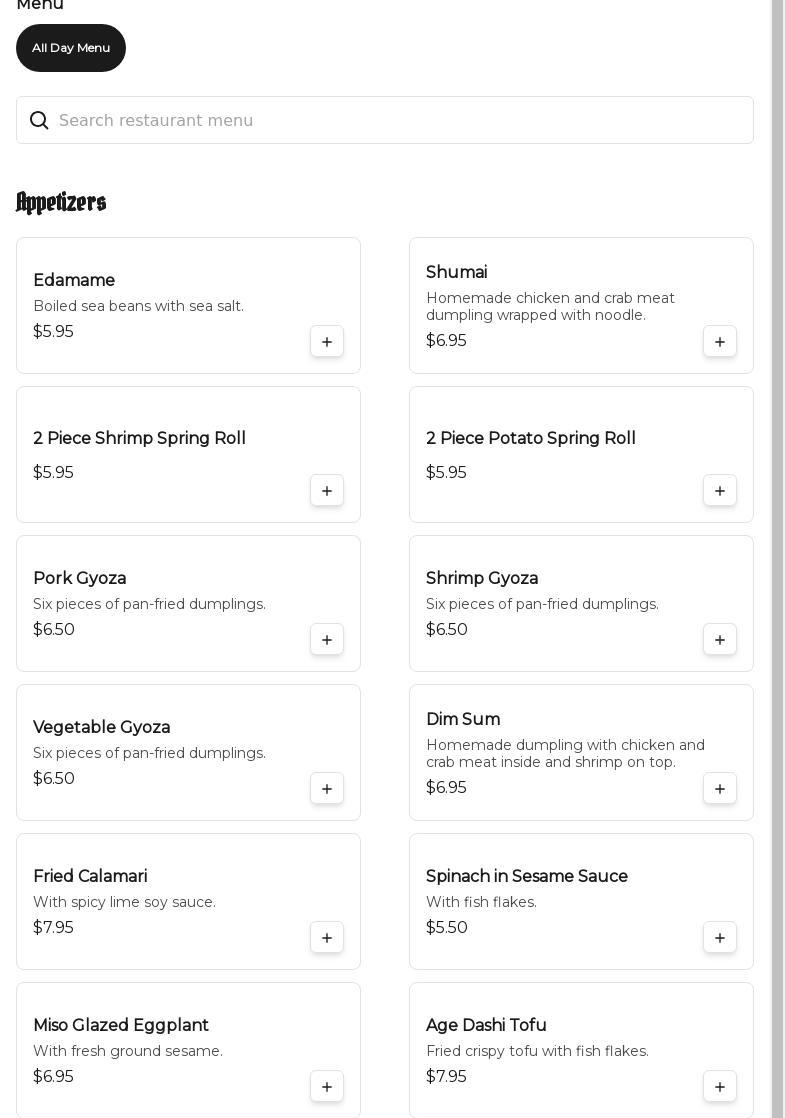
Task: Add Dim Sum plus icon
Action: click(x=720, y=789)
